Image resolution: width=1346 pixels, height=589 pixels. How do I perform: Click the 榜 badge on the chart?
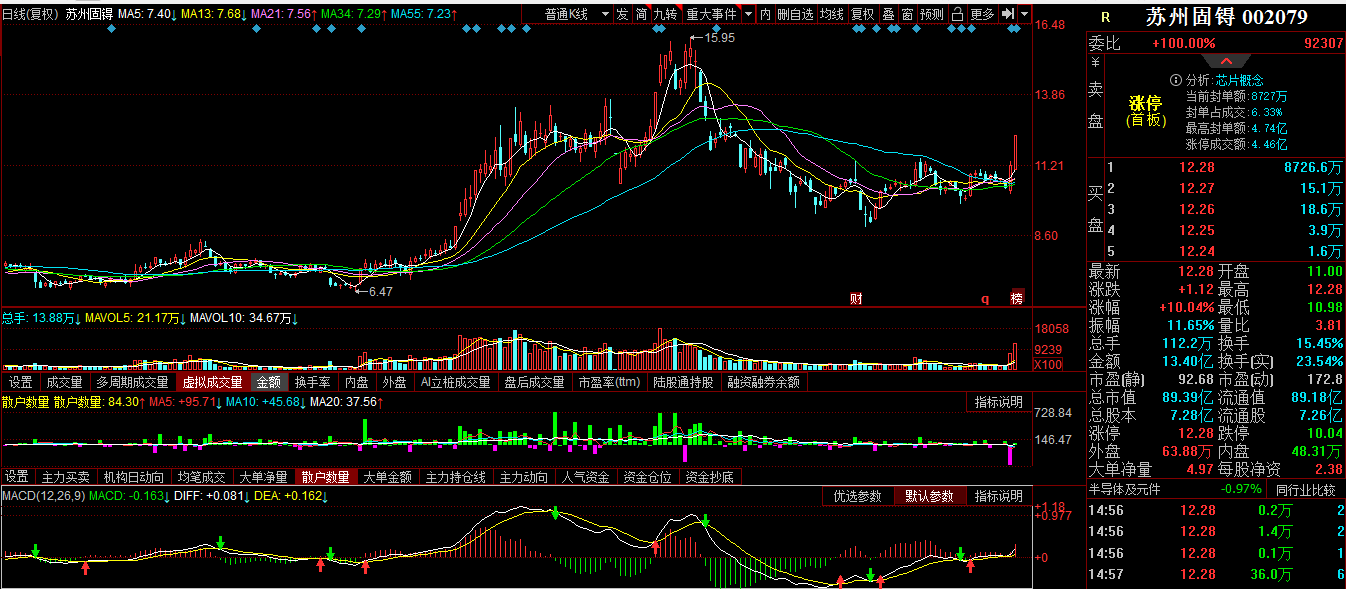1017,298
